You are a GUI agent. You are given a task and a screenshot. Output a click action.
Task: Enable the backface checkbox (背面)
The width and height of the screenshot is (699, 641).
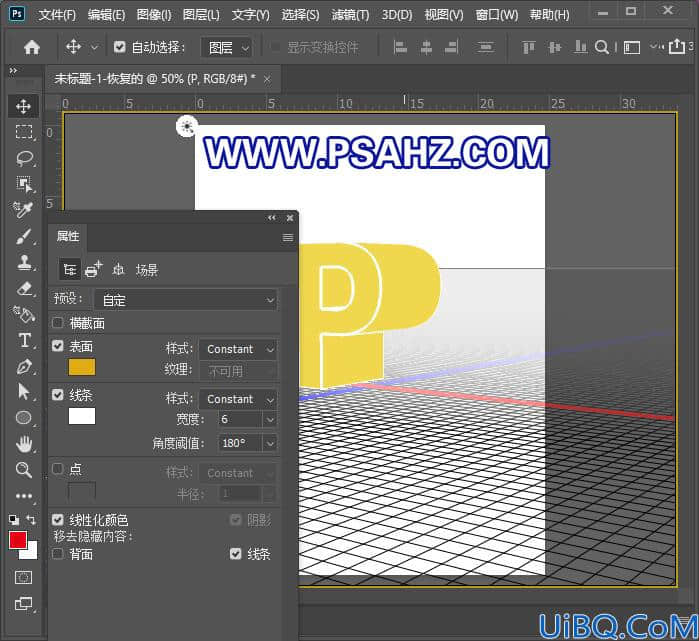point(58,554)
